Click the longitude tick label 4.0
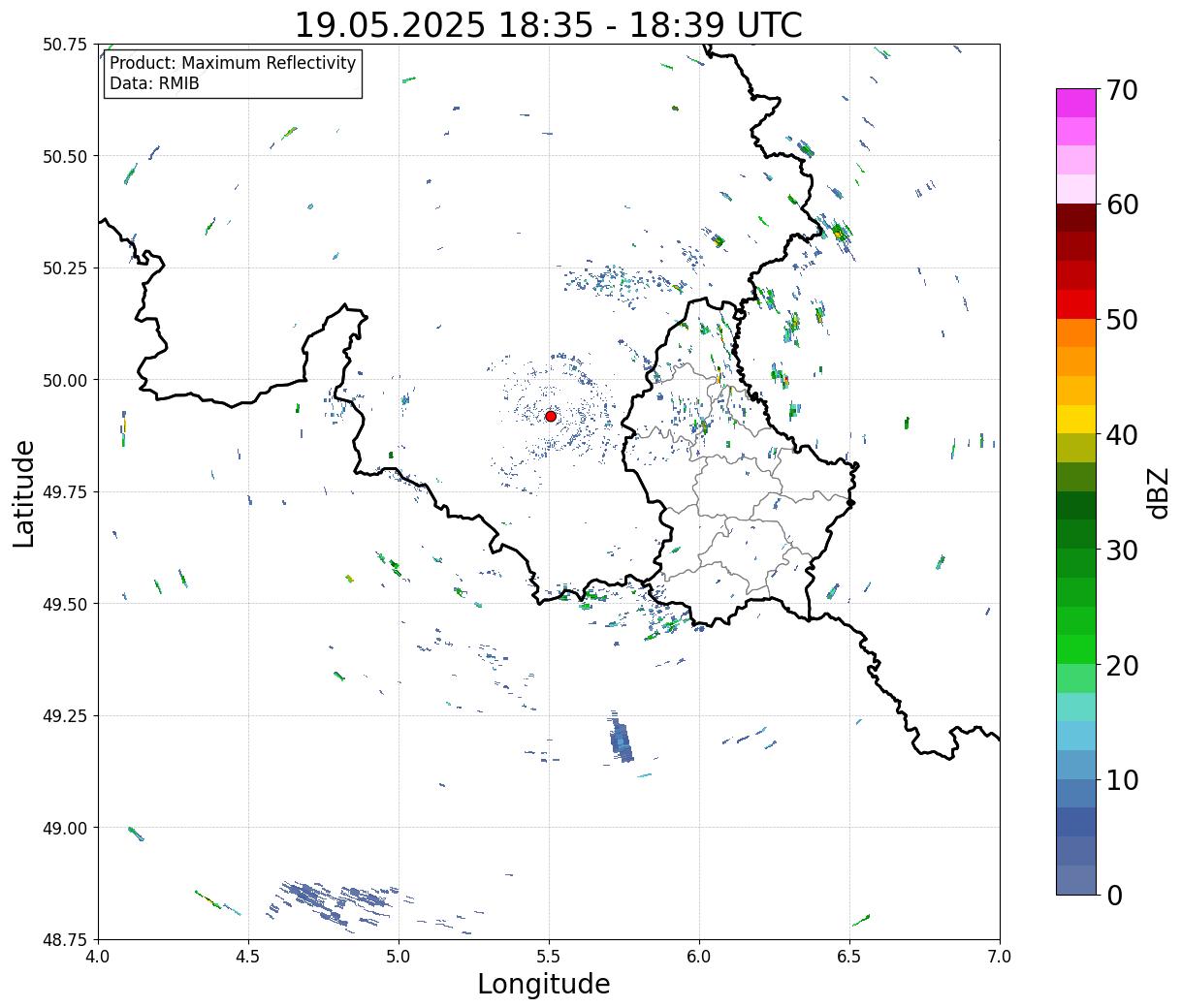This screenshot has height=1008, width=1182. [98, 956]
